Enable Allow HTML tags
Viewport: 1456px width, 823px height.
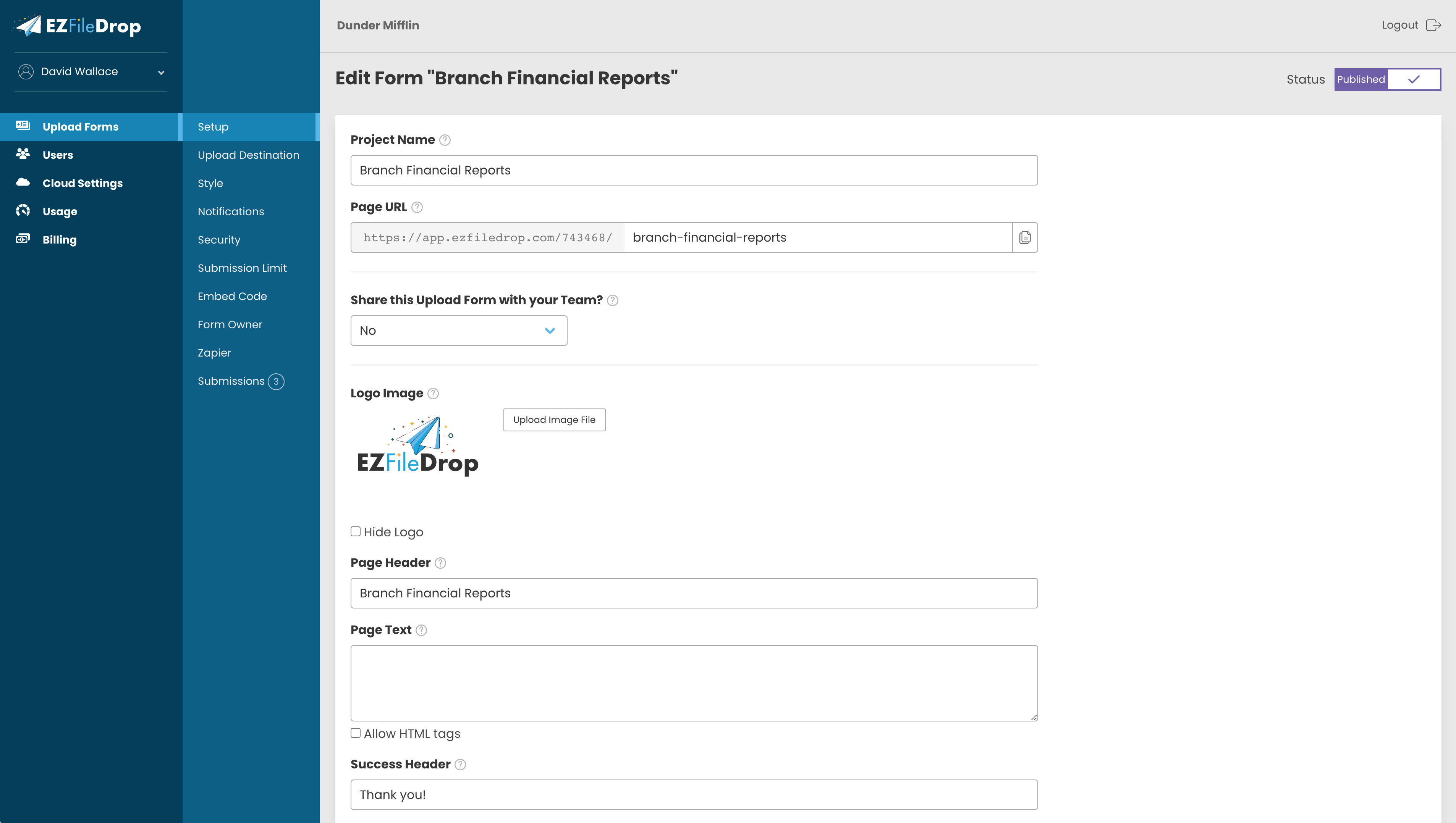click(x=355, y=733)
